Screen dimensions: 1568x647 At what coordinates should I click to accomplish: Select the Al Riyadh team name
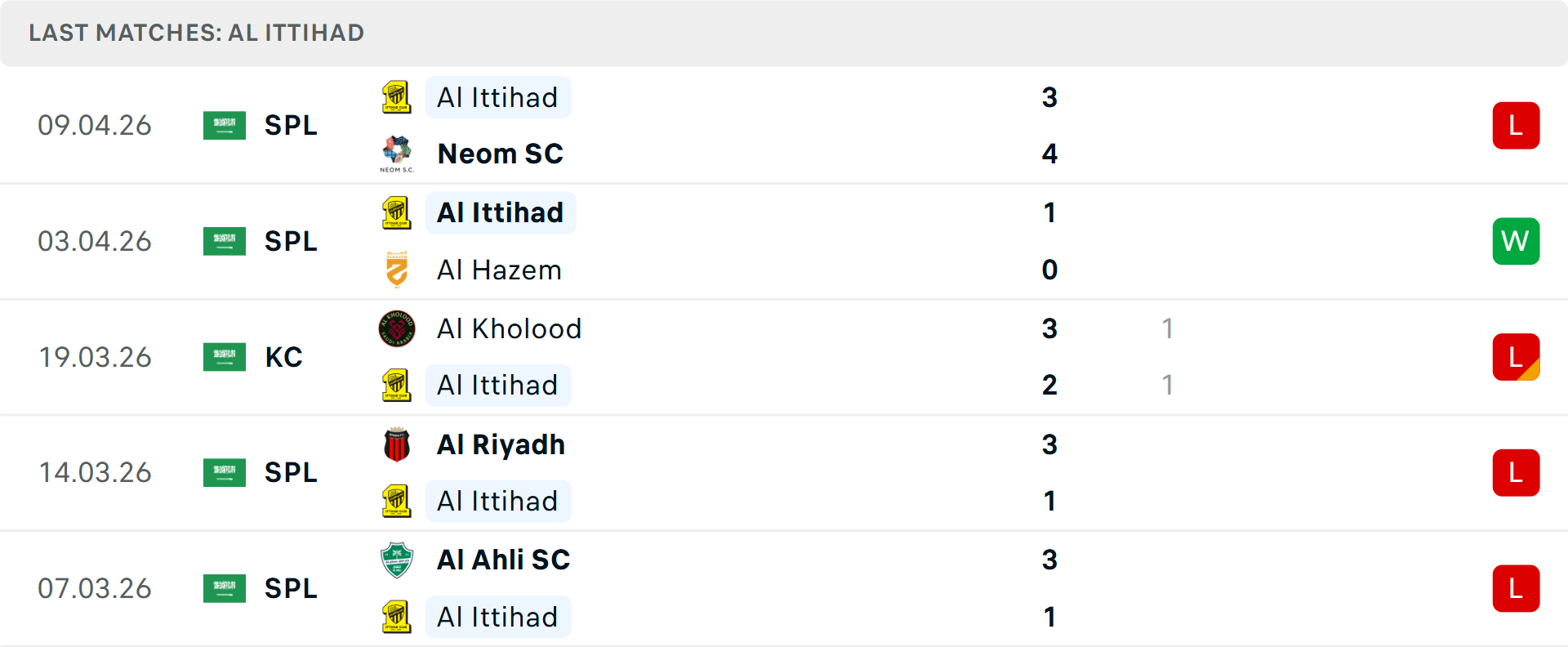[x=501, y=444]
